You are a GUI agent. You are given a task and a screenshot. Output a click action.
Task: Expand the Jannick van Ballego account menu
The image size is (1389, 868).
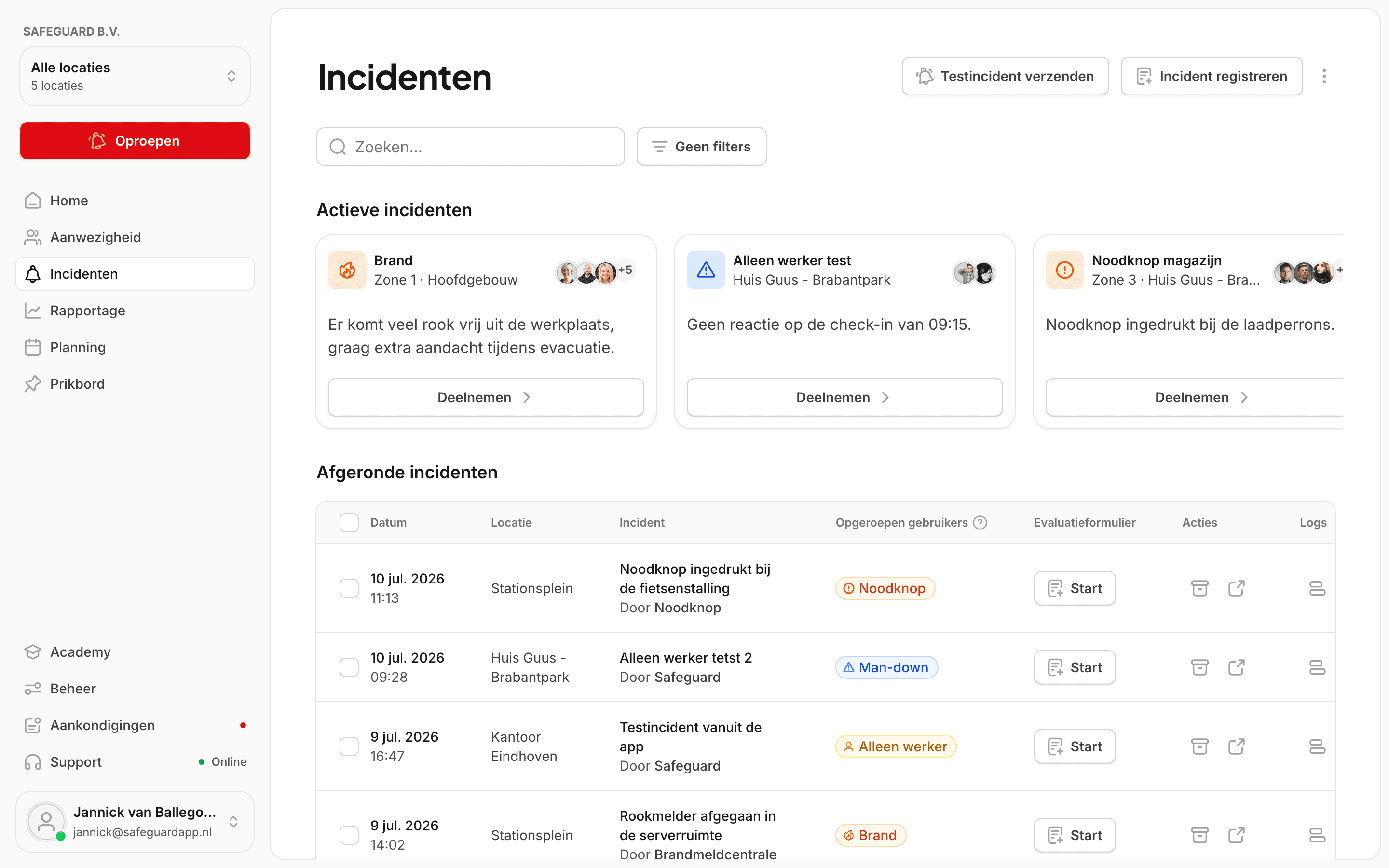(x=135, y=822)
